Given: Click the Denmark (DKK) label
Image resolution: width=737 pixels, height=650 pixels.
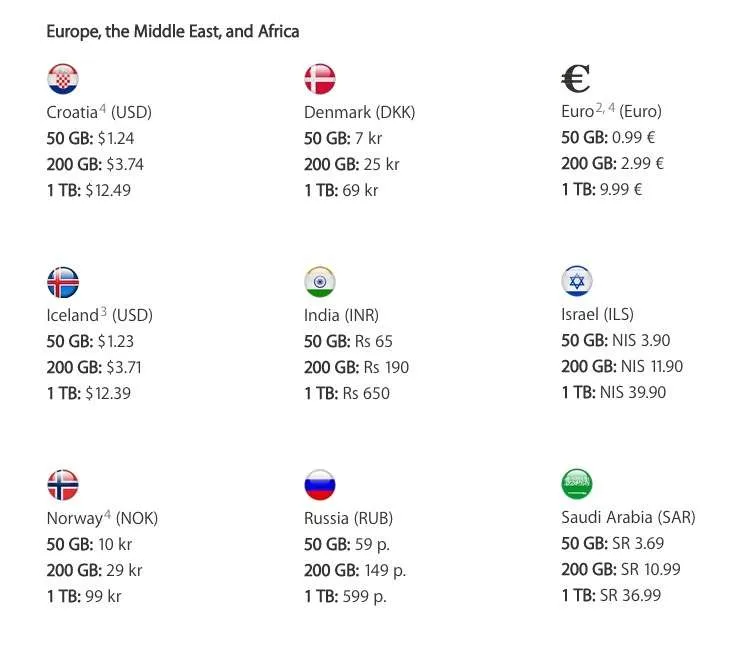Looking at the screenshot, I should tap(360, 112).
